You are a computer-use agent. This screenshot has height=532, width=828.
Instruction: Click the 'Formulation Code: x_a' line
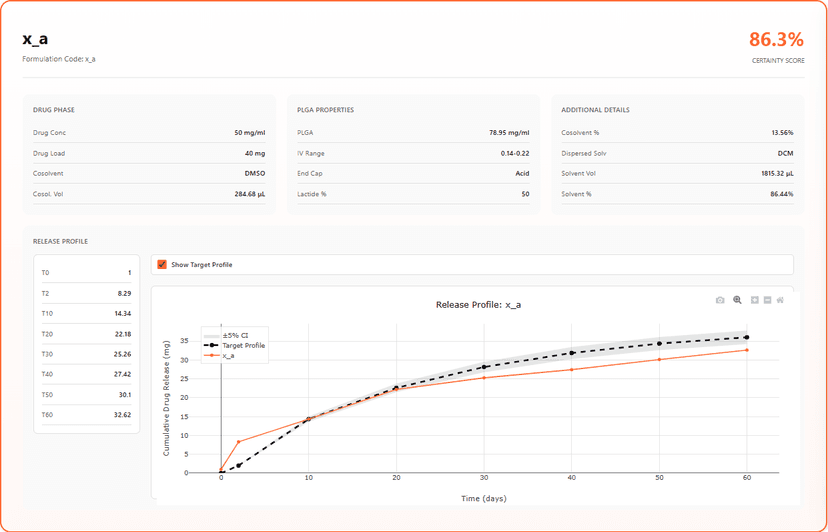(59, 59)
